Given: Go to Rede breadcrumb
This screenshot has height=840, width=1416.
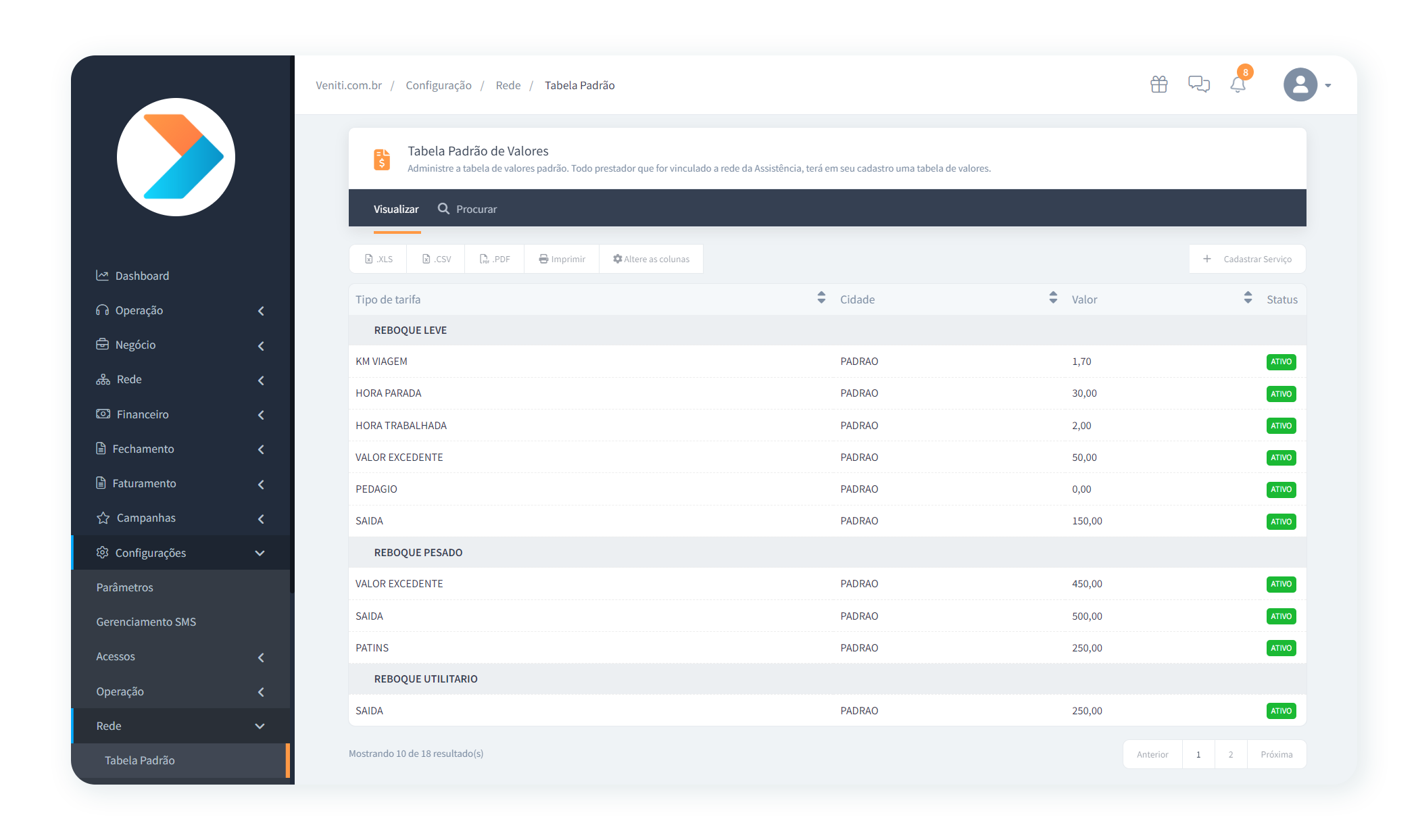Looking at the screenshot, I should [x=508, y=85].
